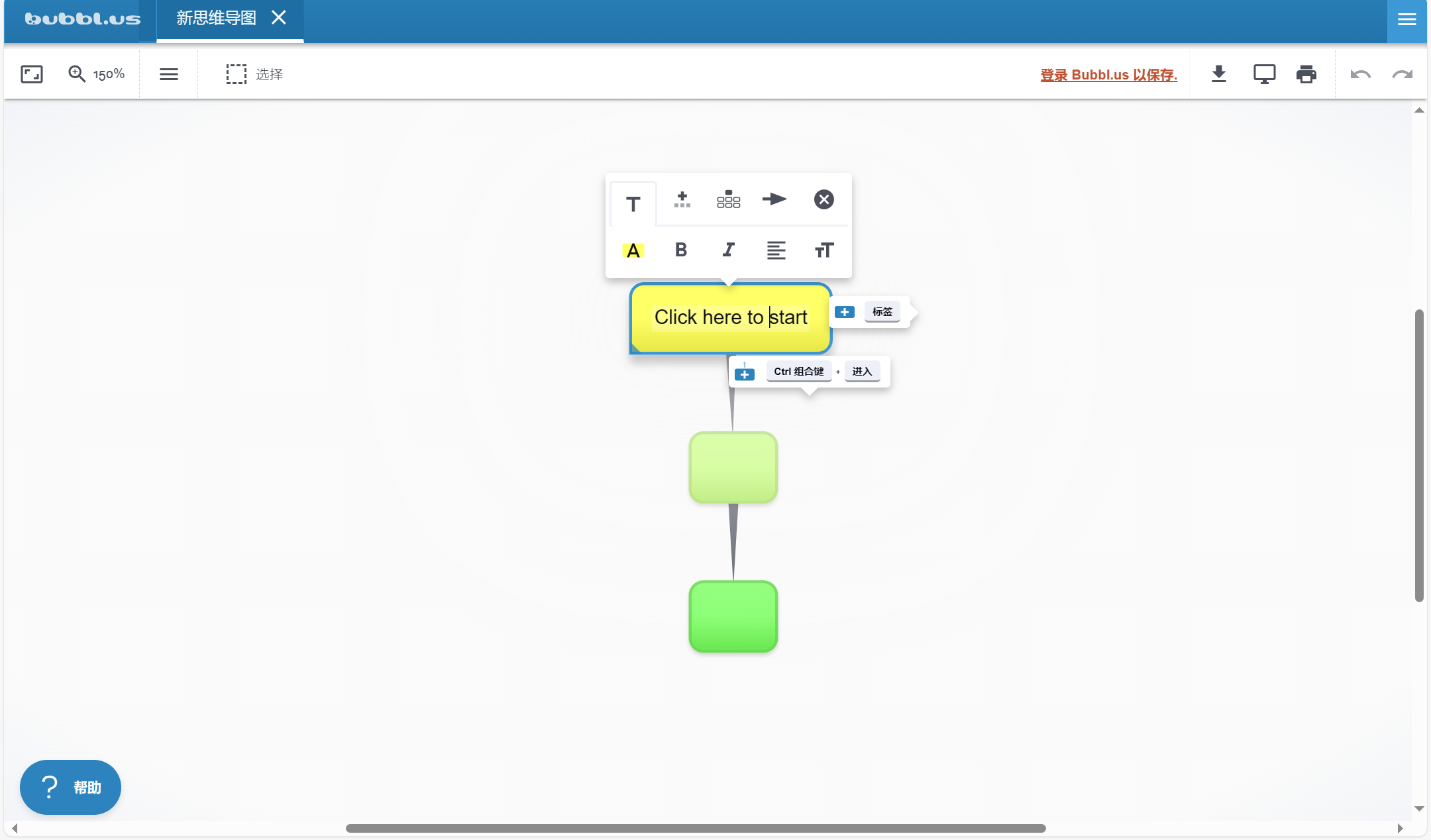Select the font size toggle icon

coord(824,249)
